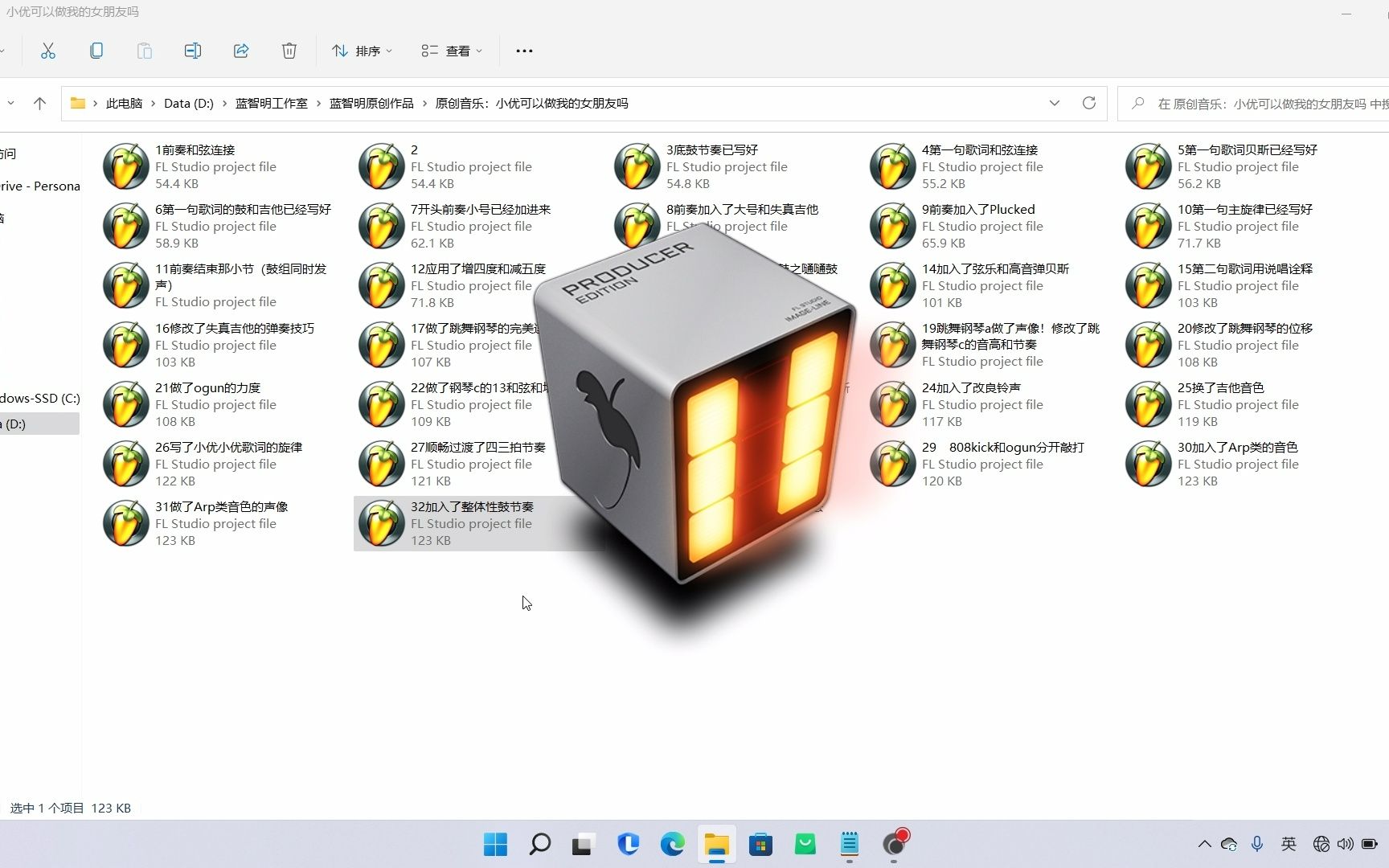Click the Copy icon in toolbar
The height and width of the screenshot is (868, 1389).
(x=96, y=51)
